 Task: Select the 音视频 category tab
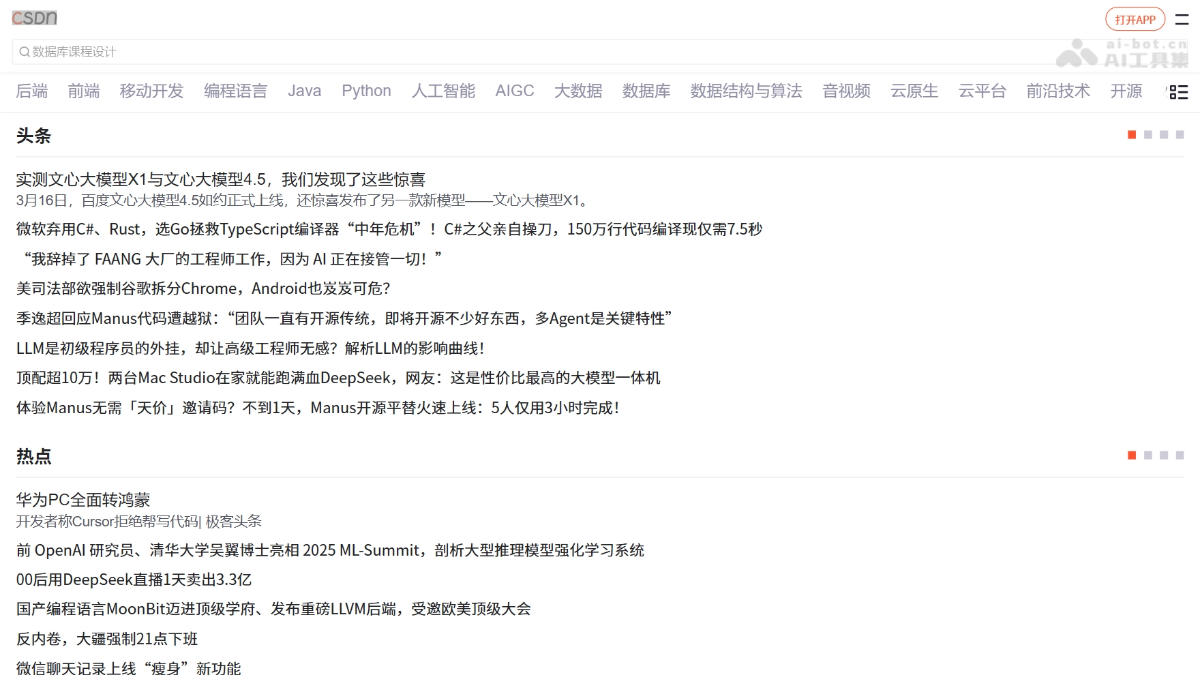pyautogui.click(x=847, y=91)
